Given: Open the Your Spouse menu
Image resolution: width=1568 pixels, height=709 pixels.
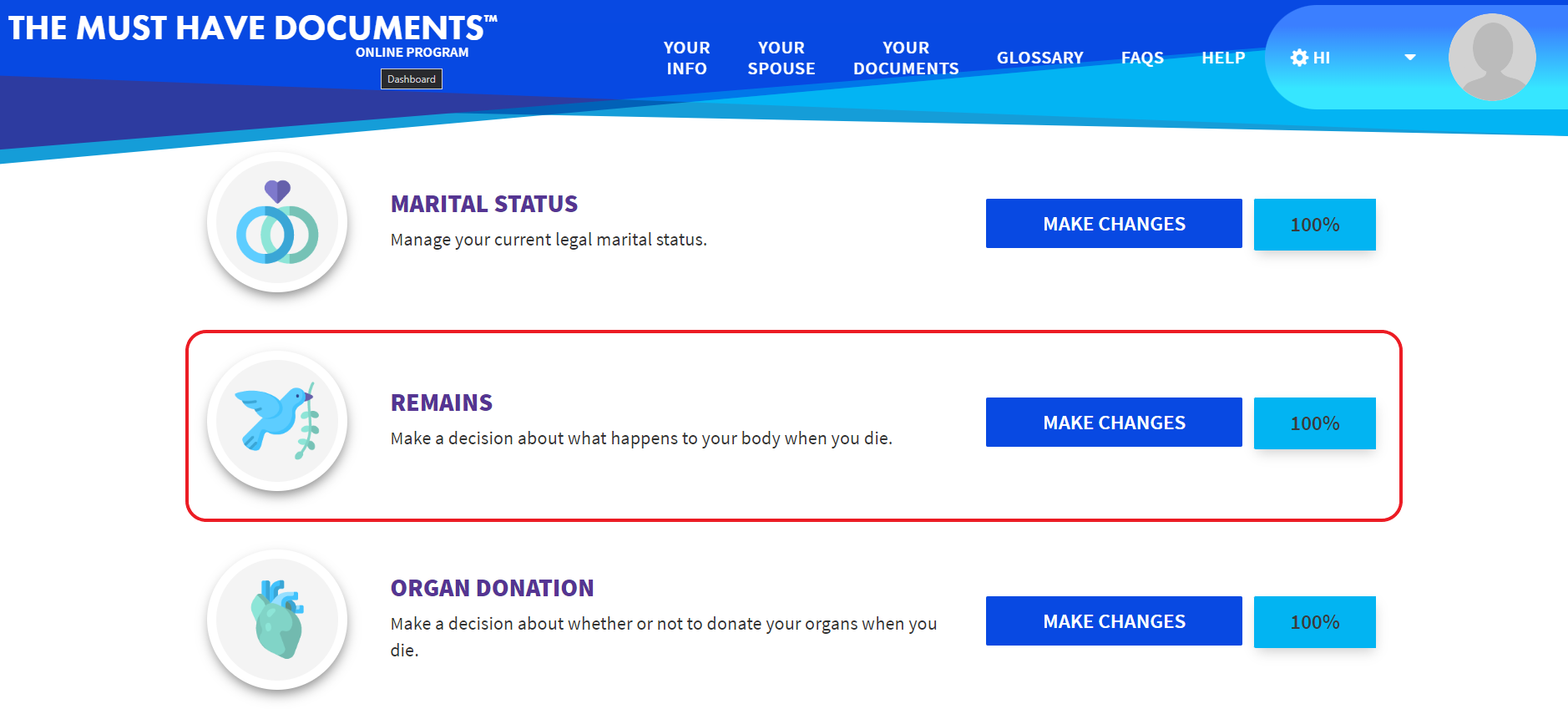Looking at the screenshot, I should pos(781,58).
